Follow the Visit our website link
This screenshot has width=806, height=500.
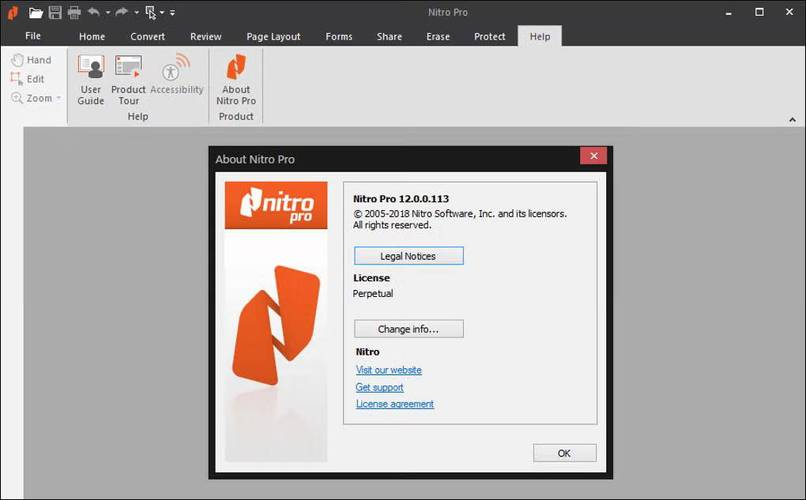pyautogui.click(x=389, y=370)
